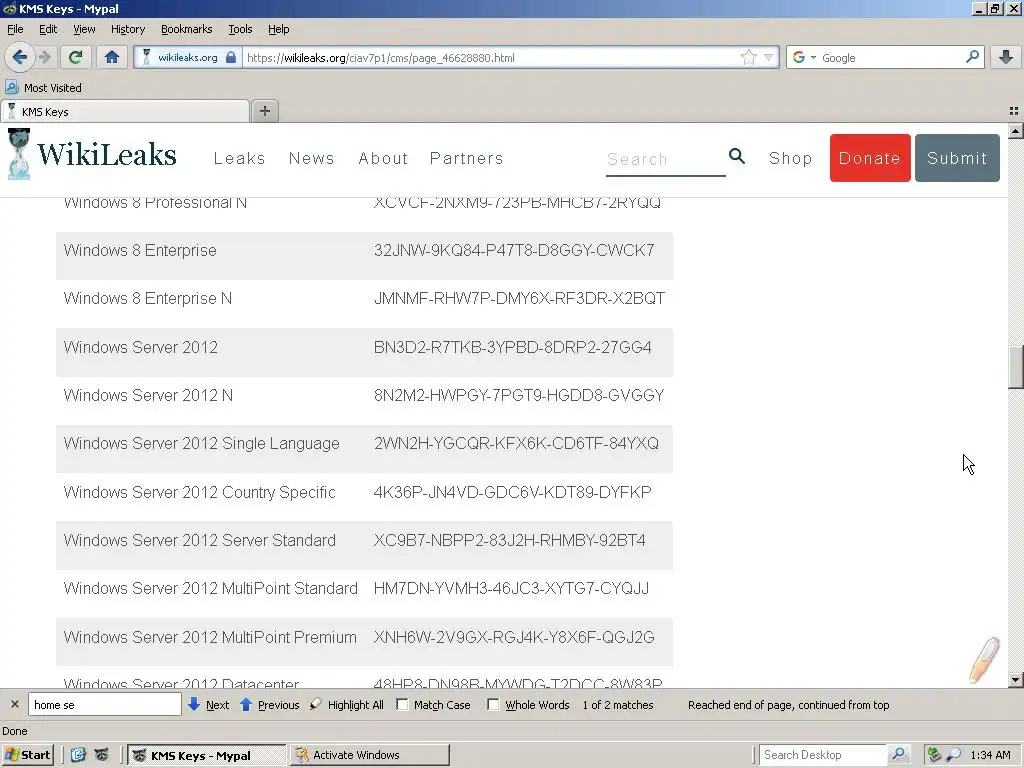Click the Search Desktop magnifier icon
Viewport: 1024px width, 768px height.
point(899,755)
